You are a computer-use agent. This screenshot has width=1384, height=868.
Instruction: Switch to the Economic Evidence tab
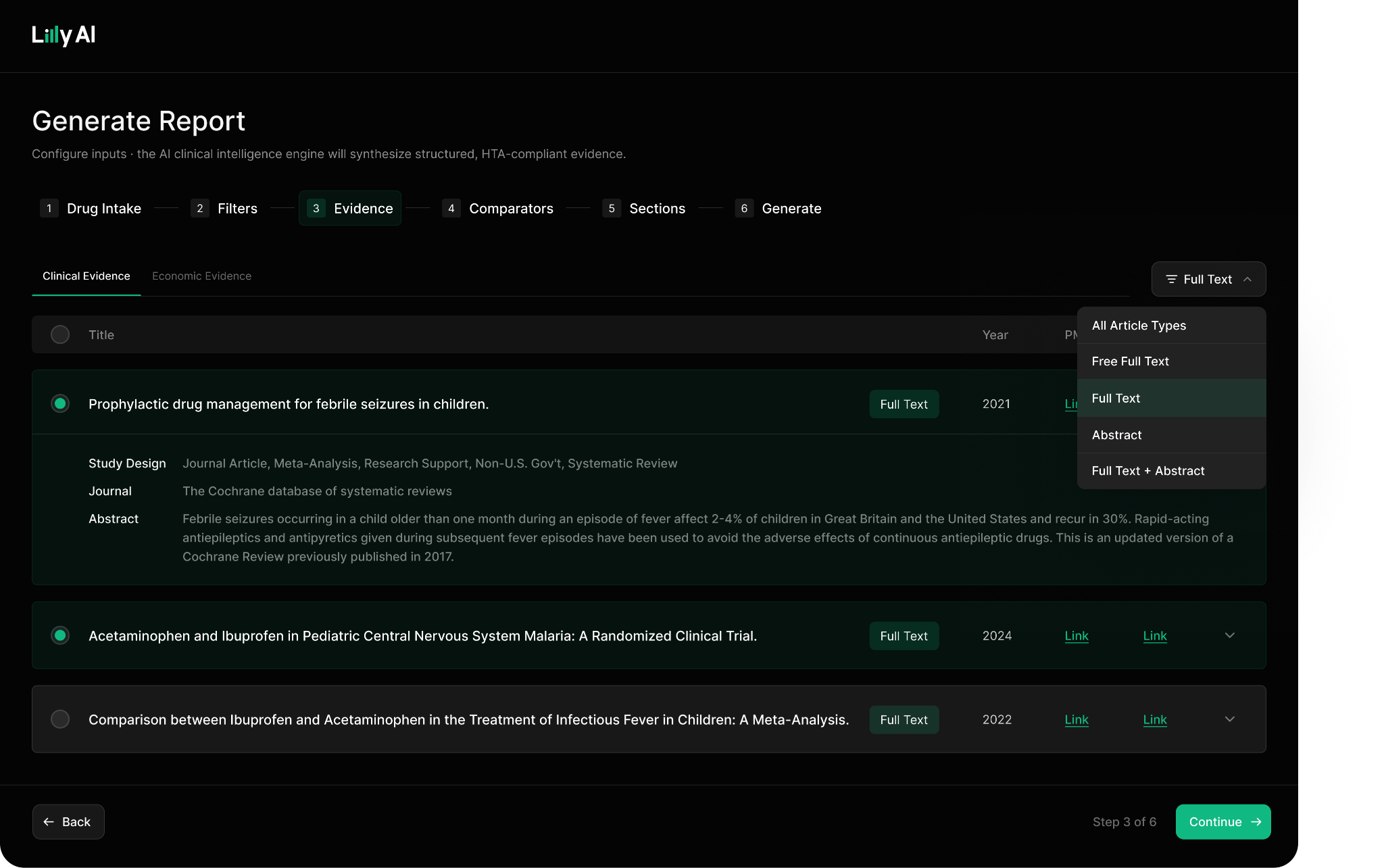click(x=201, y=276)
